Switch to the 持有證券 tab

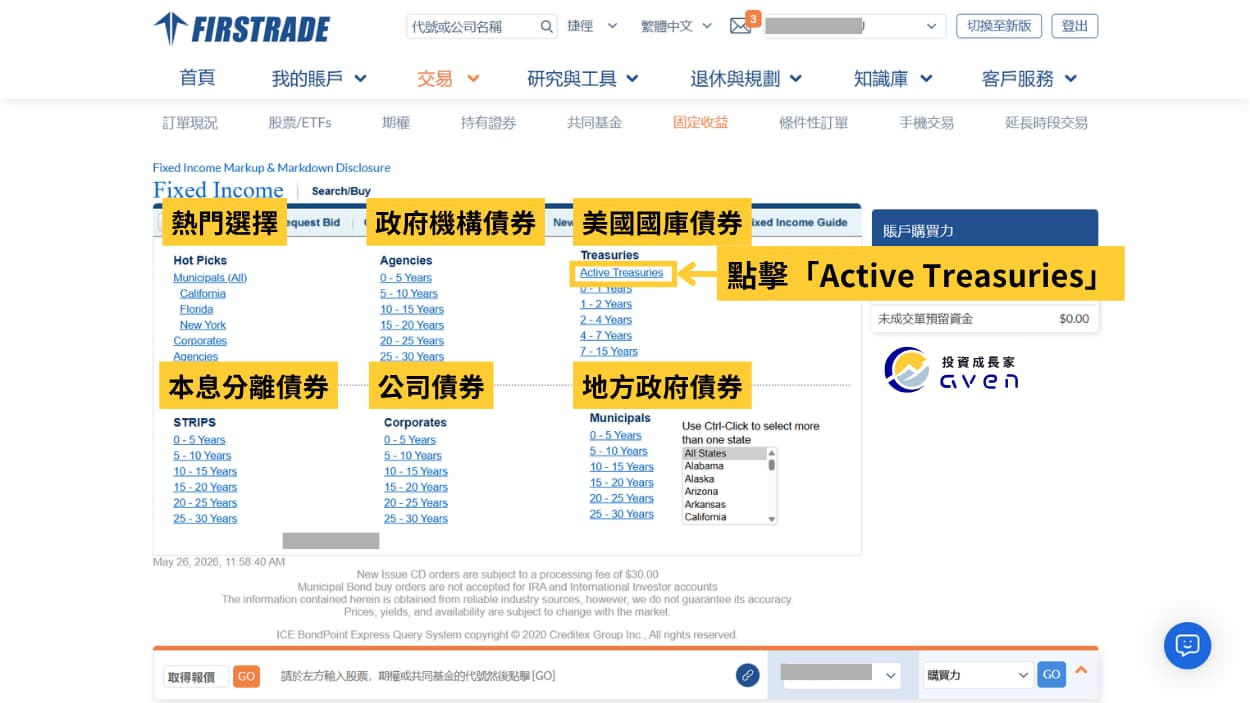coord(489,123)
